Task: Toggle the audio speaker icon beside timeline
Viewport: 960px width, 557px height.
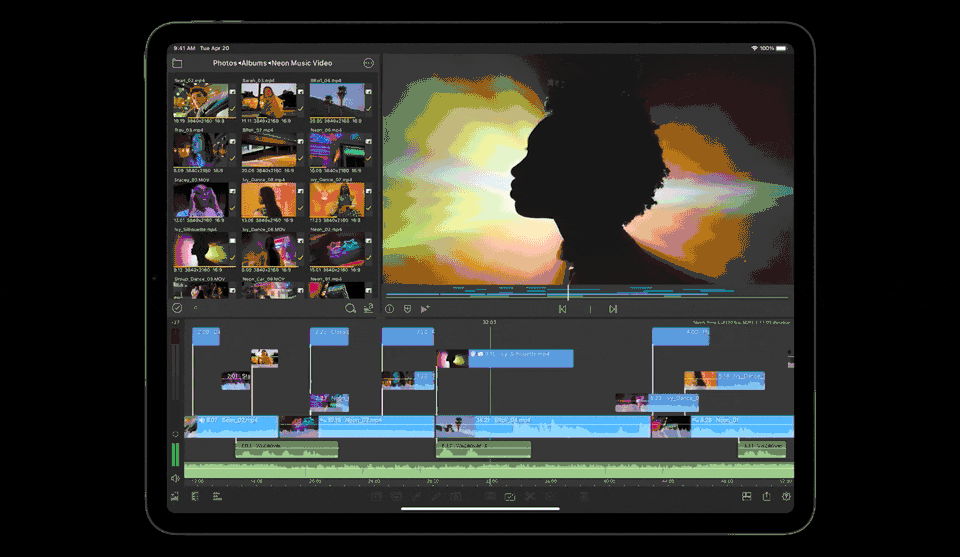Action: tap(176, 478)
